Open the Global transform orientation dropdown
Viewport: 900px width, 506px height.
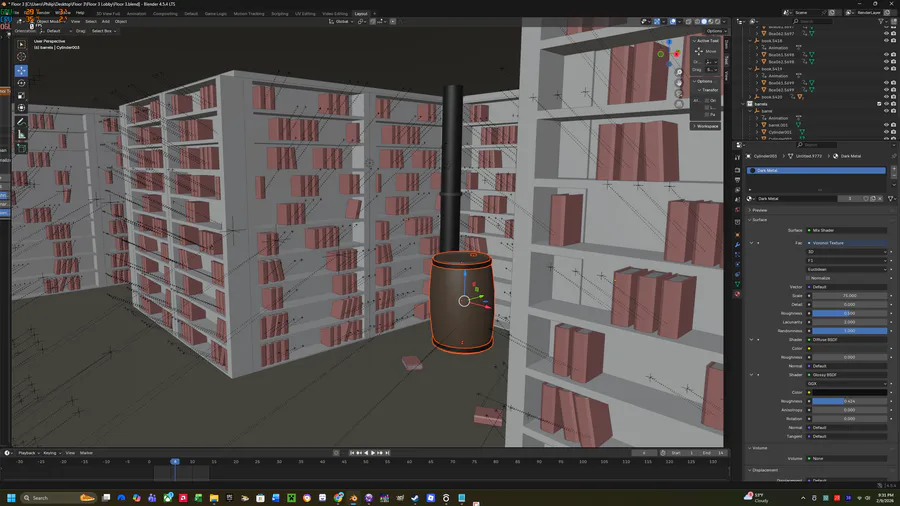342,22
